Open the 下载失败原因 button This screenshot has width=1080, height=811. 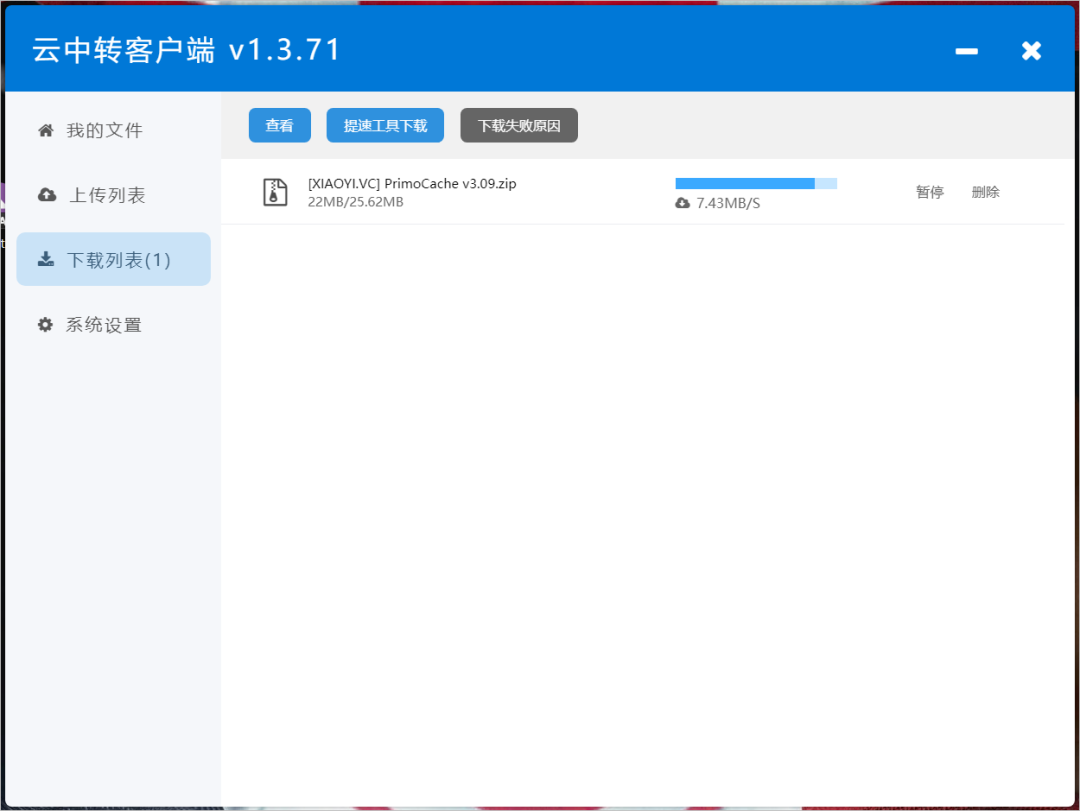point(519,125)
